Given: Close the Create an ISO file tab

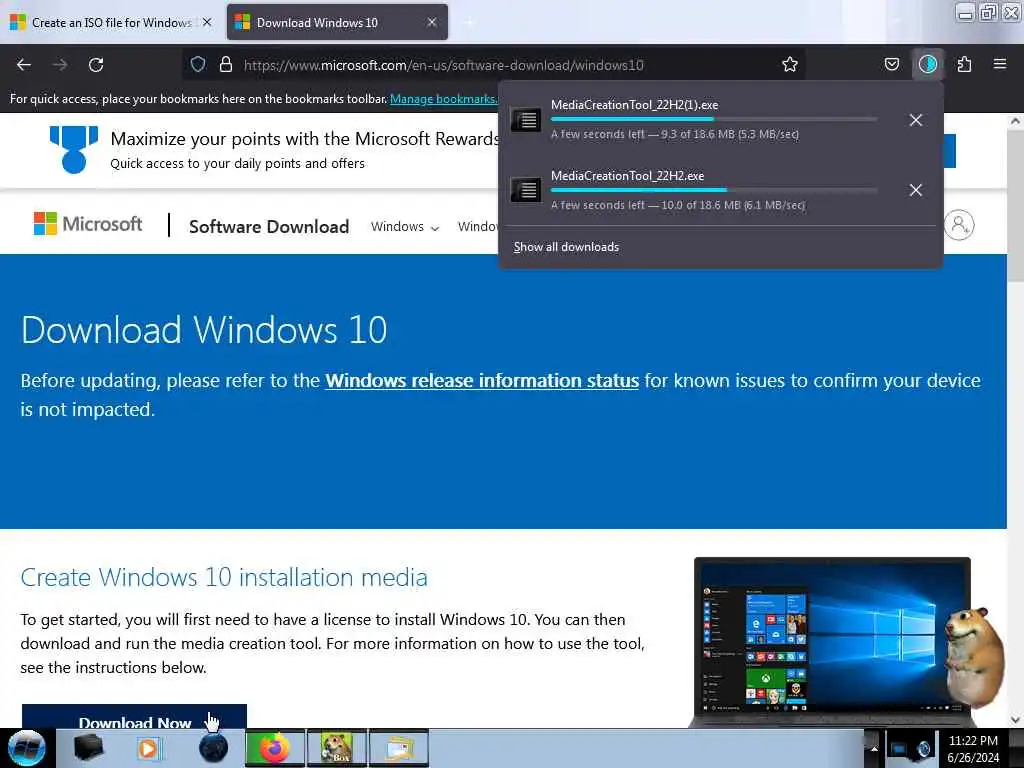Looking at the screenshot, I should point(207,22).
